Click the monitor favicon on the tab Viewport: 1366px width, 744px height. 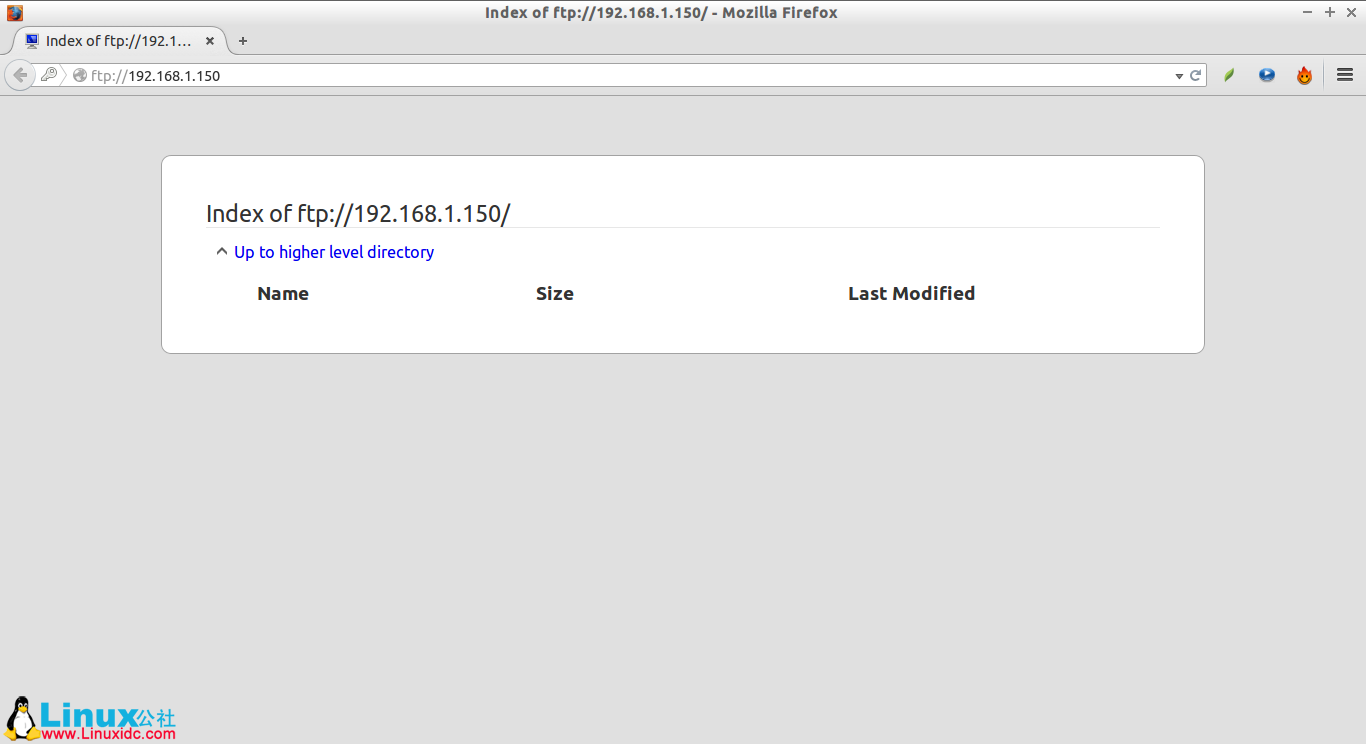tap(32, 41)
